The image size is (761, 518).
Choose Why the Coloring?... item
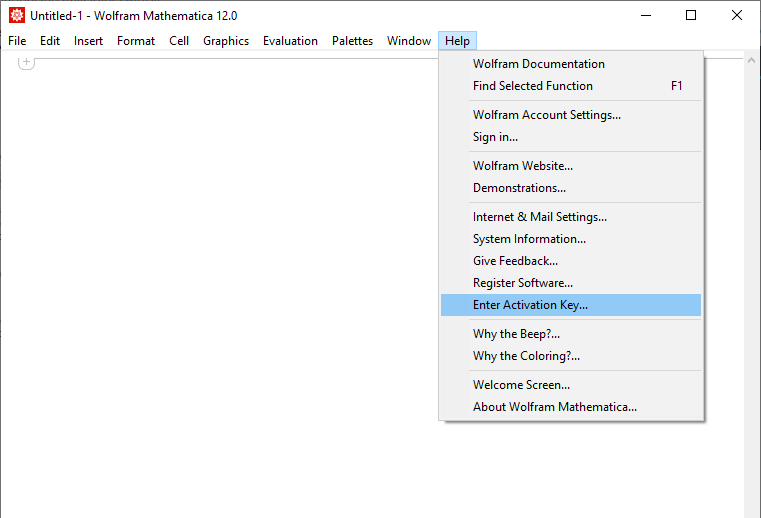571,356
